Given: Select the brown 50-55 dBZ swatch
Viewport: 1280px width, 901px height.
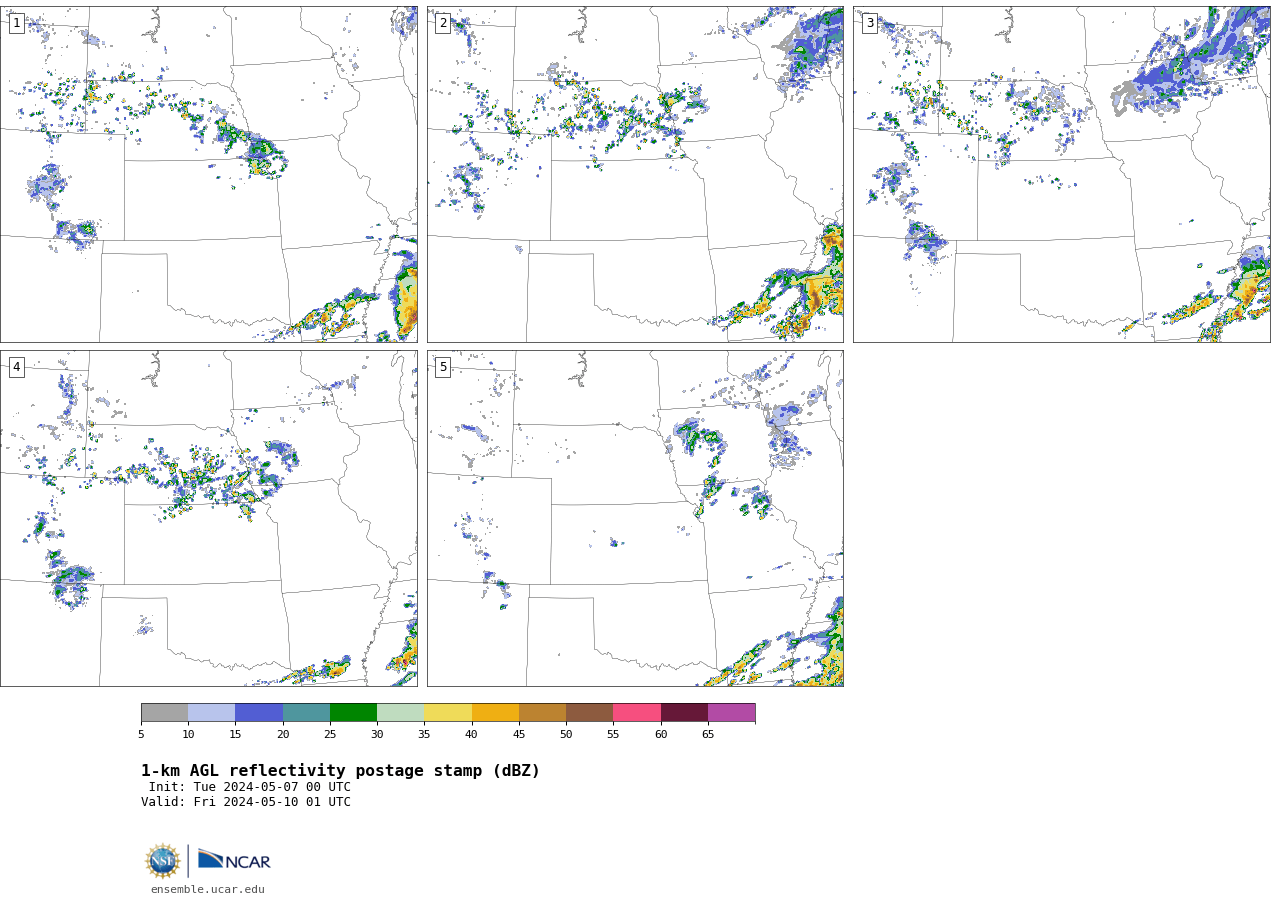Looking at the screenshot, I should 589,713.
